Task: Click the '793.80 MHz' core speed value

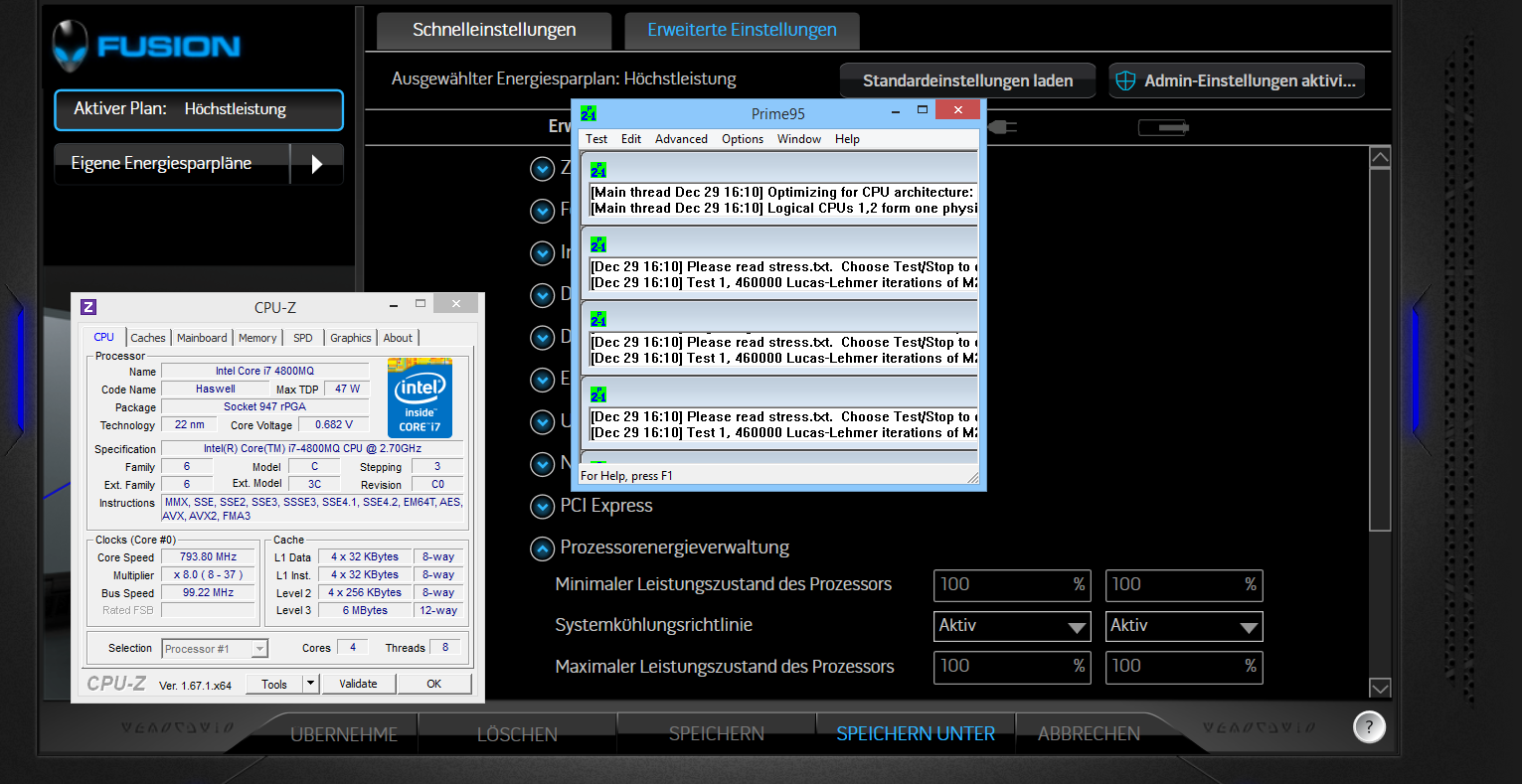Action: pos(208,556)
